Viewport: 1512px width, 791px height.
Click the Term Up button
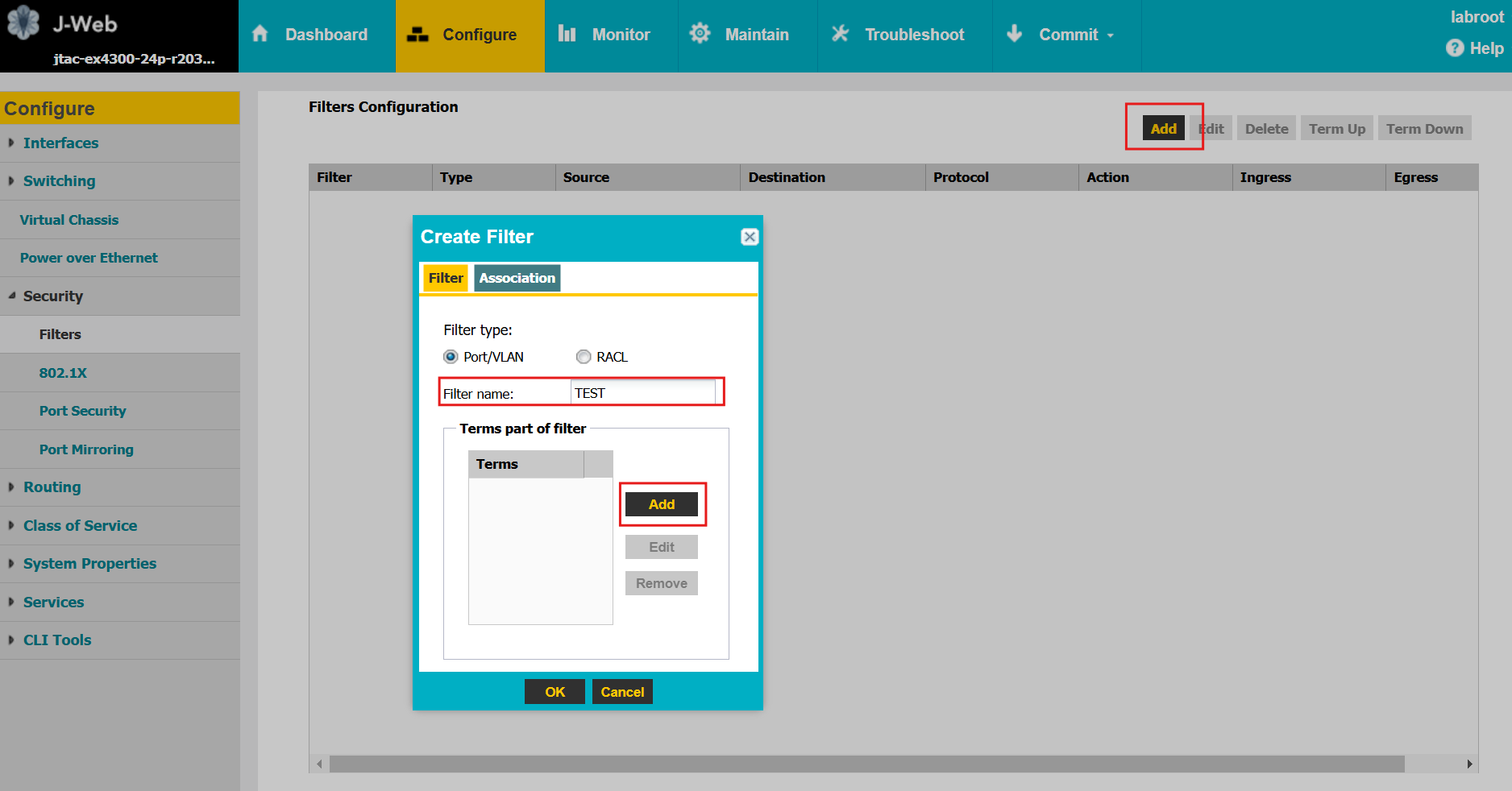click(x=1335, y=128)
